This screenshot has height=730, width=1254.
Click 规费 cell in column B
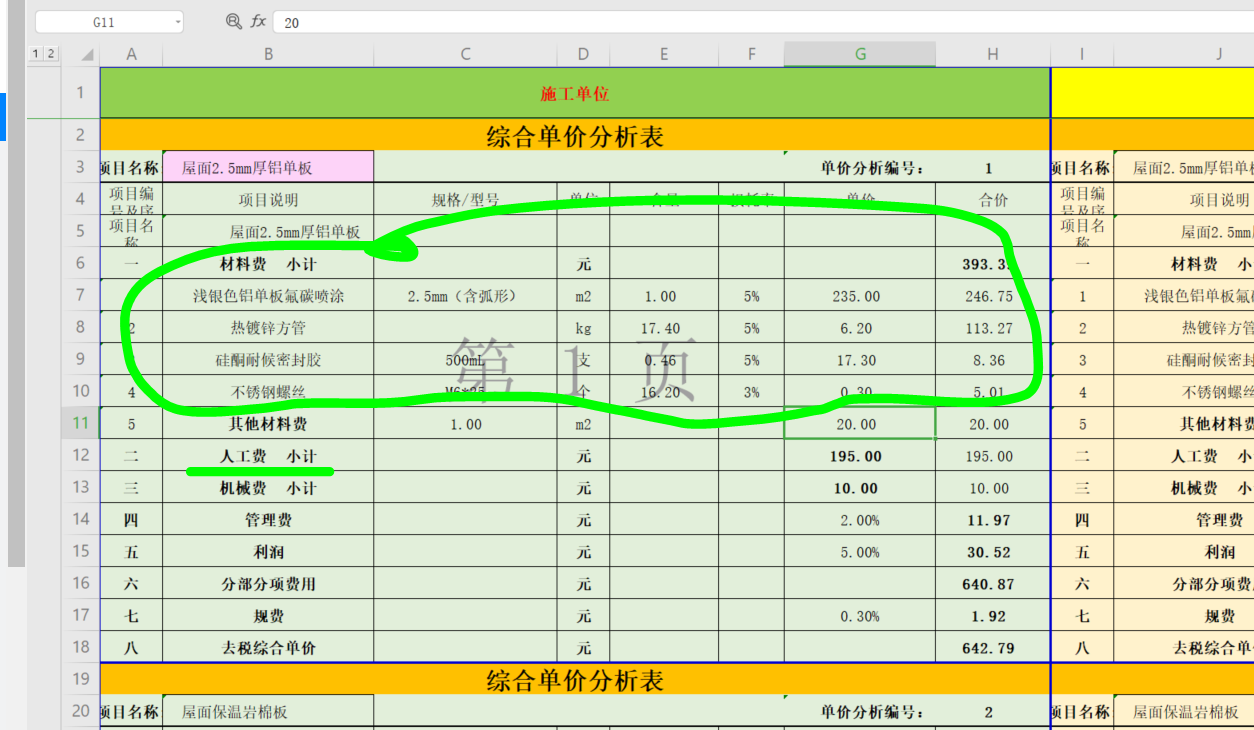pyautogui.click(x=268, y=616)
